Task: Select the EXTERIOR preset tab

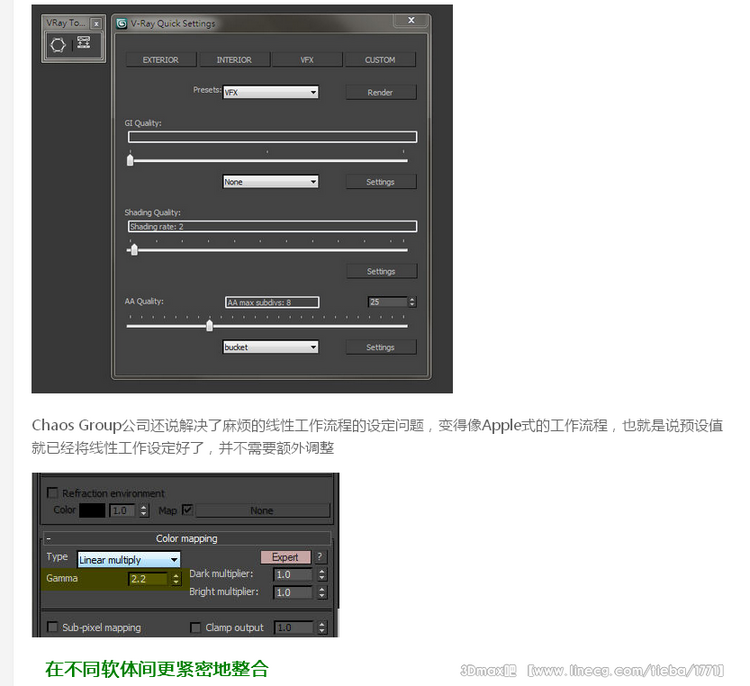Action: point(161,60)
